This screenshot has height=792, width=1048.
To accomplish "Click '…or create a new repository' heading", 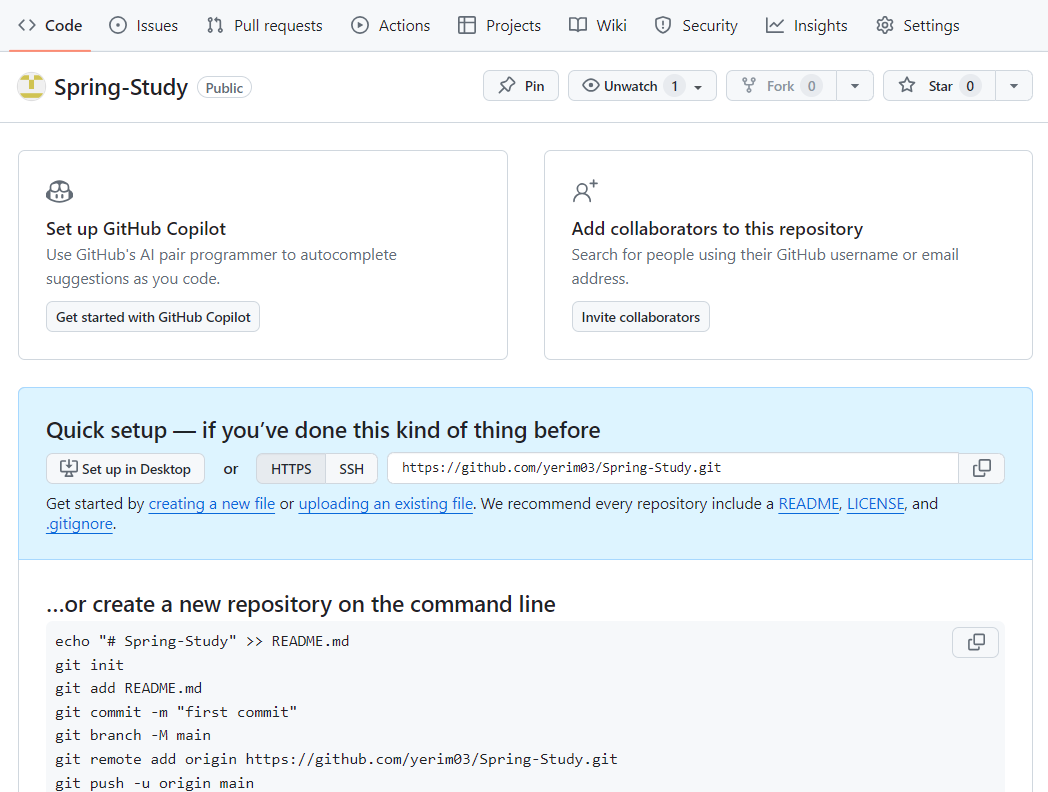I will click(x=301, y=604).
